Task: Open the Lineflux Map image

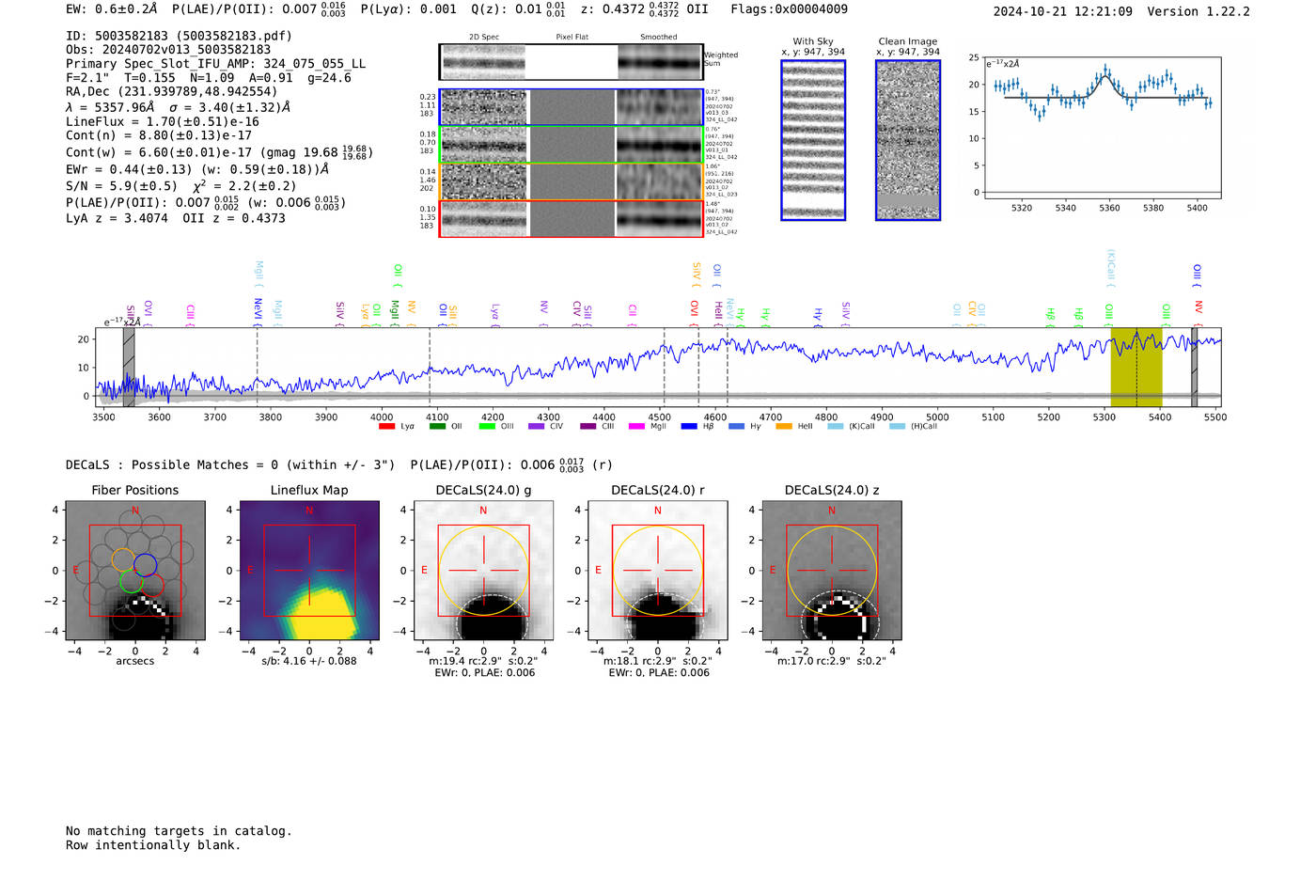Action: coord(309,571)
